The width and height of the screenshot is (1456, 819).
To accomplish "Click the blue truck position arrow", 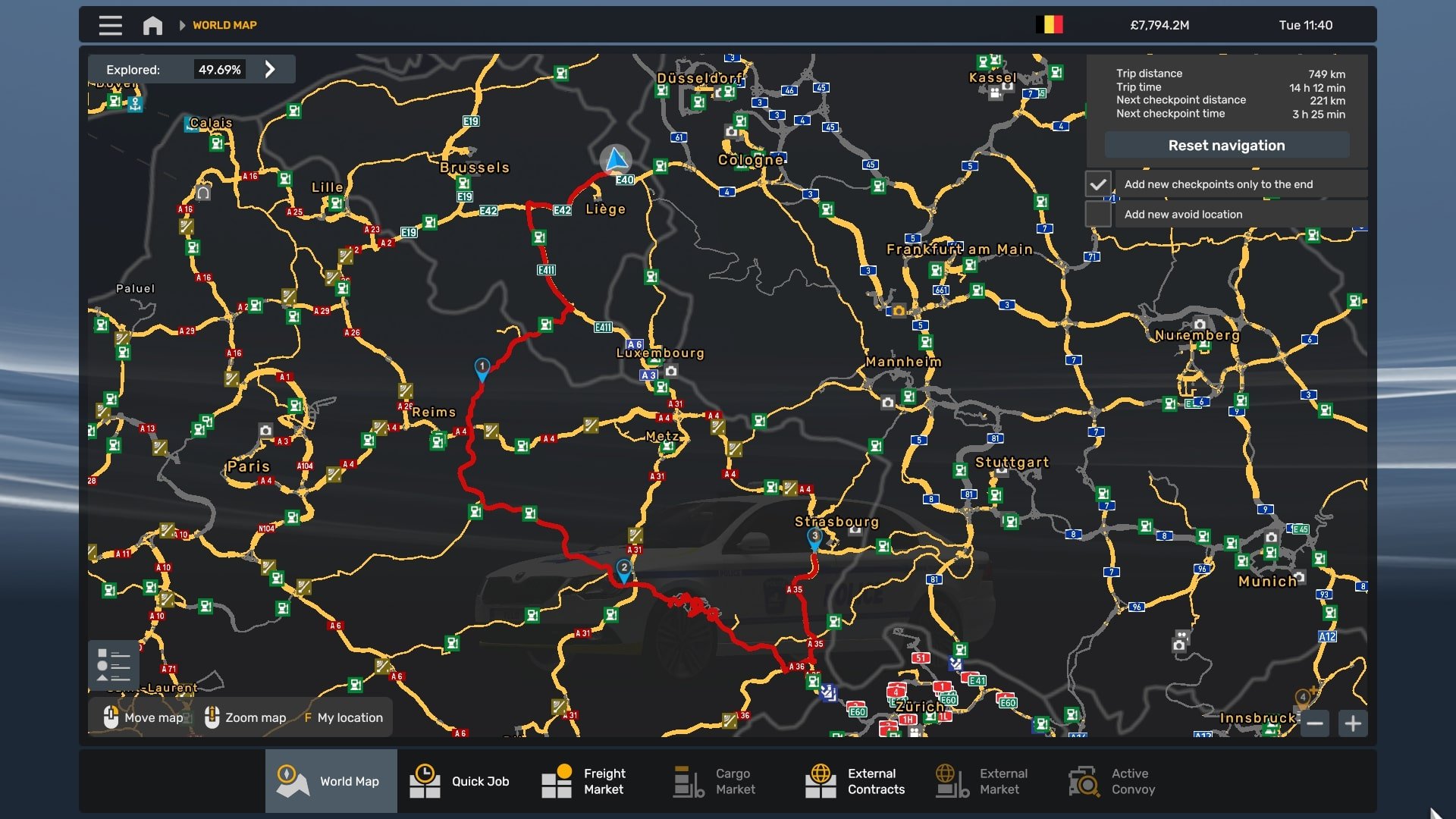I will tap(616, 160).
